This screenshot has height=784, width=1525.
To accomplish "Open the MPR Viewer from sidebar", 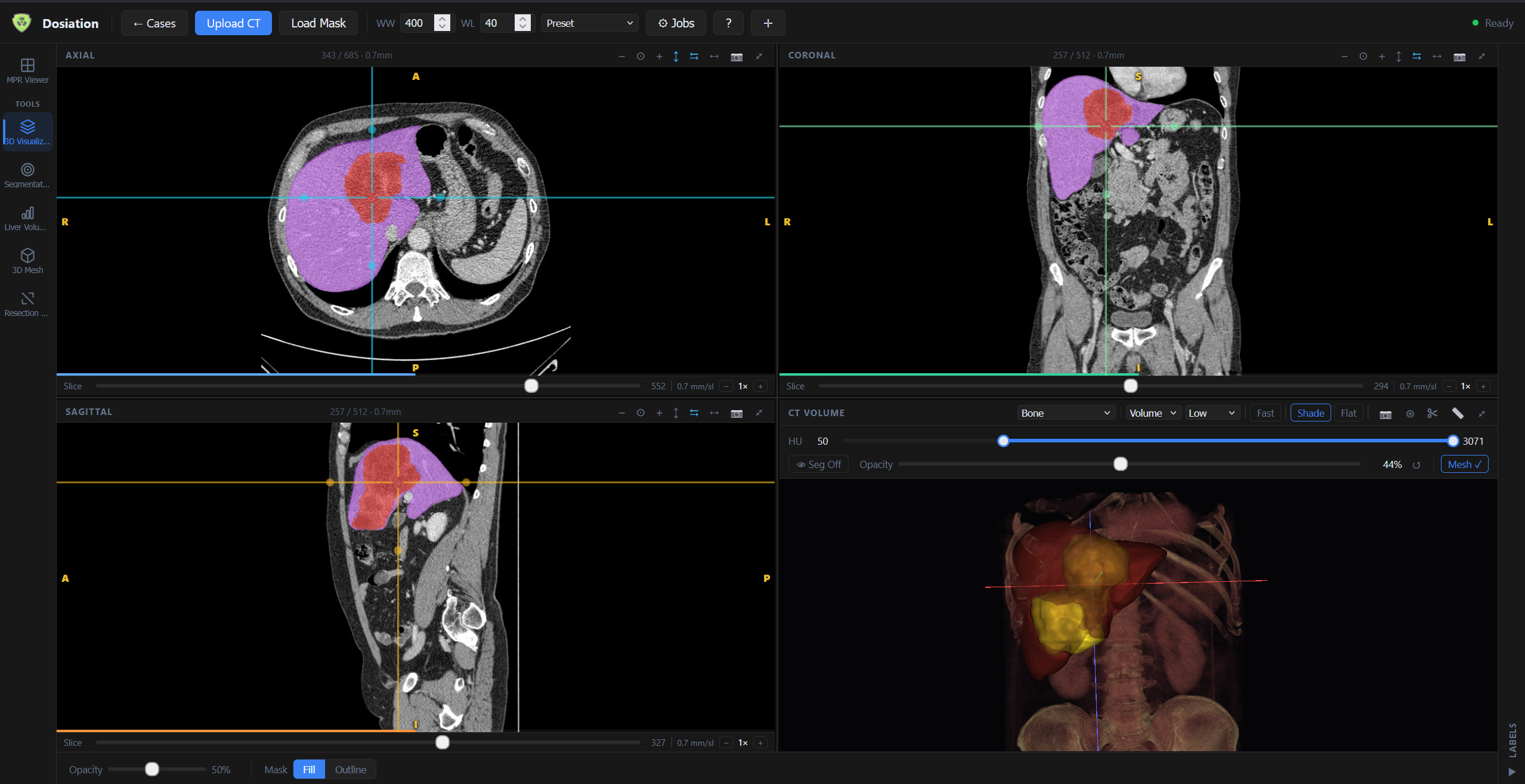I will tap(27, 70).
